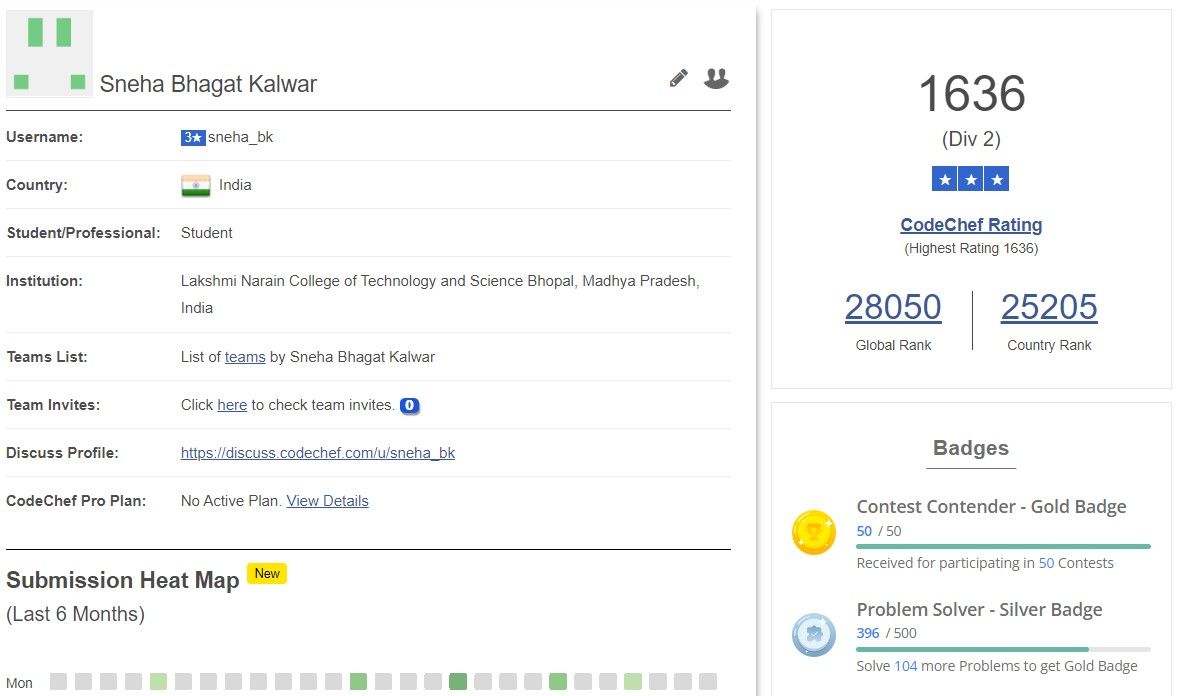Click the Problem Solver silver badge icon
This screenshot has height=696, width=1180.
point(814,635)
